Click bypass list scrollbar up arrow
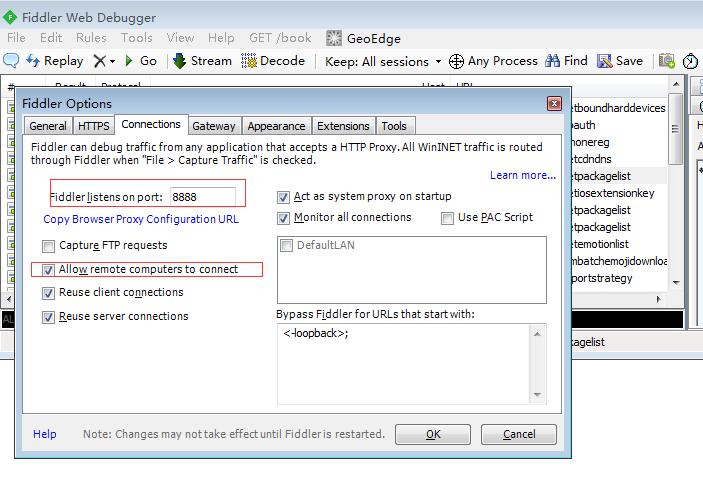The height and width of the screenshot is (481, 703). coord(537,334)
